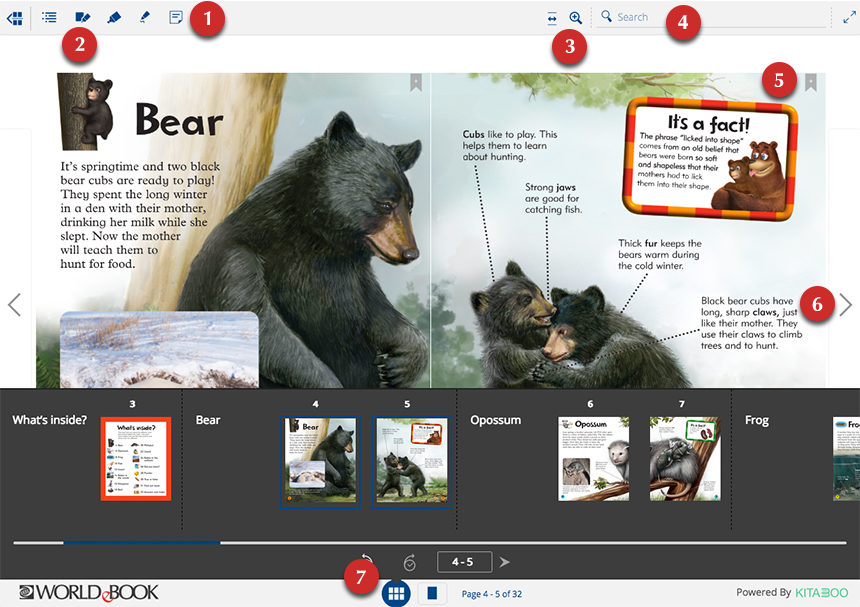Viewport: 860px width, 607px height.
Task: Bookmark the right page above 'It's a fact!'
Action: click(811, 83)
